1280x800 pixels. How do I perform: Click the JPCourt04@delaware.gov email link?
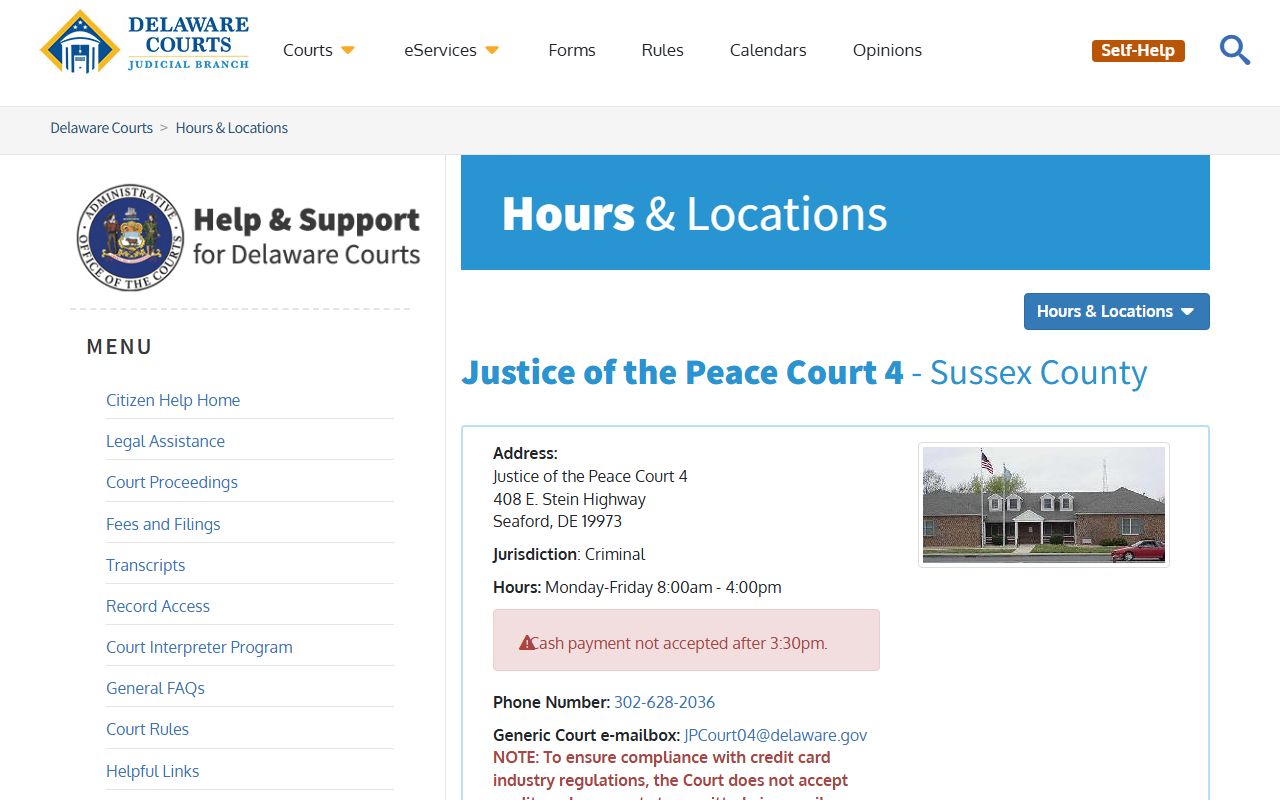(775, 735)
